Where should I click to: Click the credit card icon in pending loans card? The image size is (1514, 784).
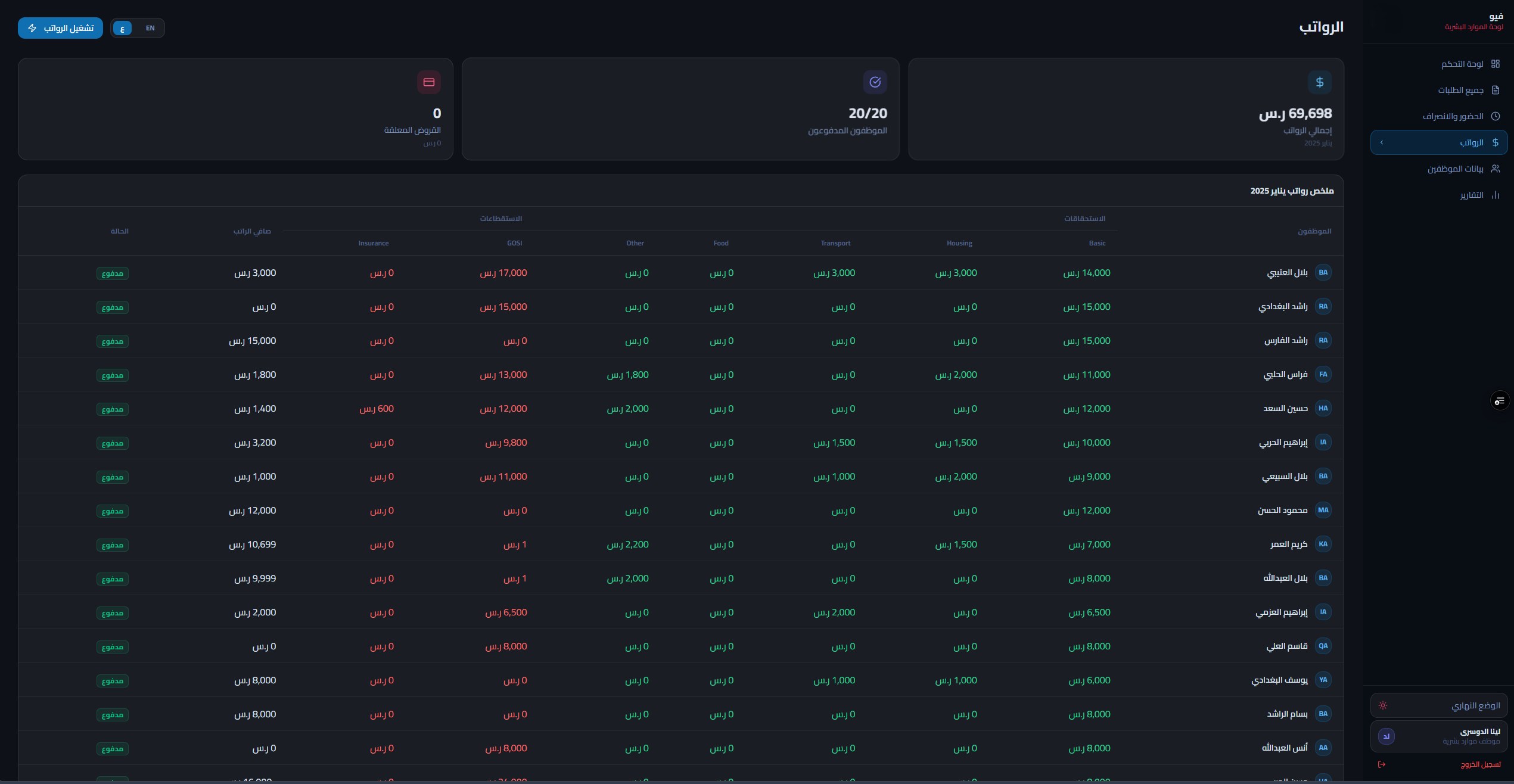tap(429, 82)
